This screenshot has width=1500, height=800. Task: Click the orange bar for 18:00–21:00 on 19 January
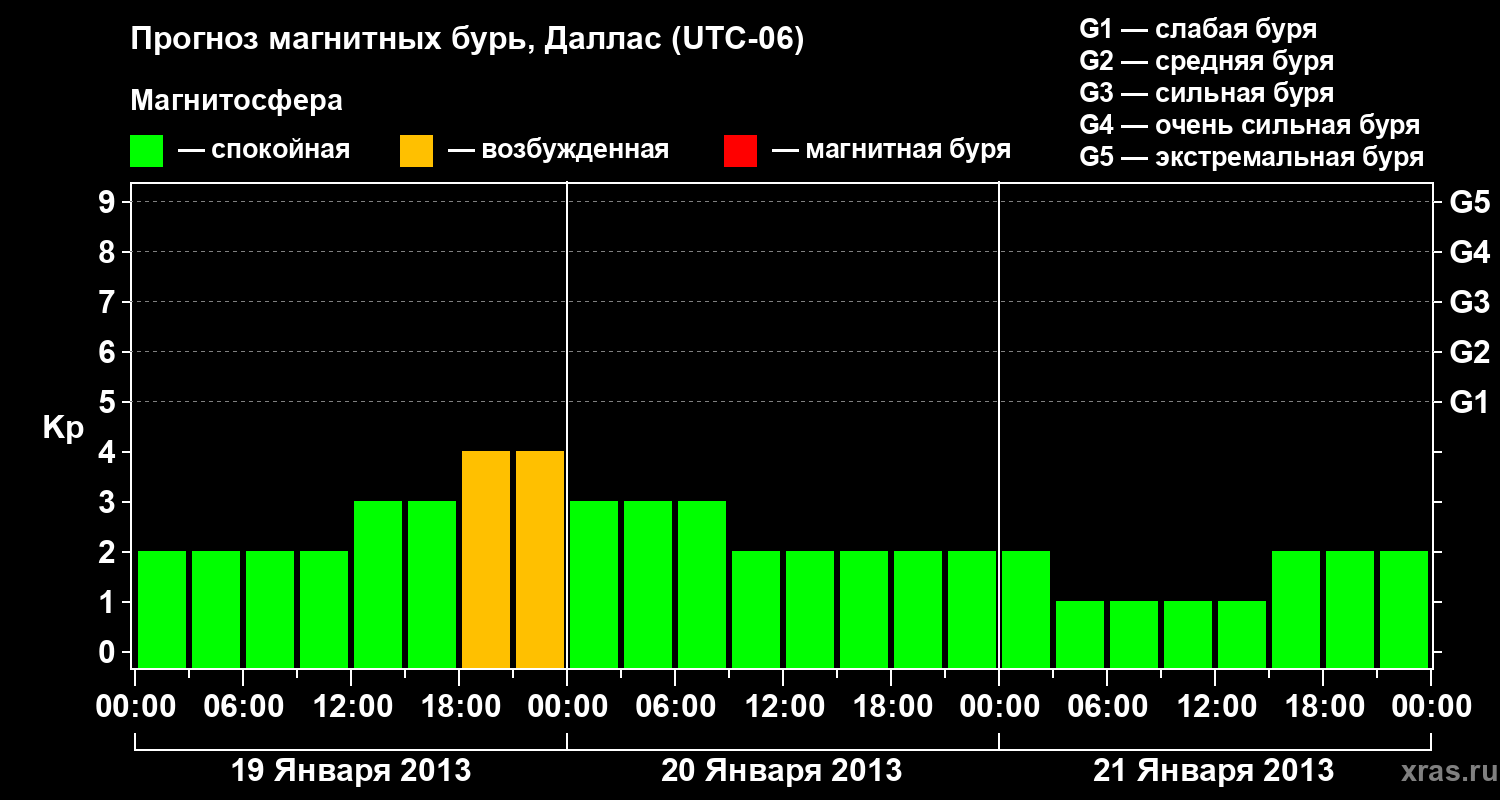pos(486,559)
